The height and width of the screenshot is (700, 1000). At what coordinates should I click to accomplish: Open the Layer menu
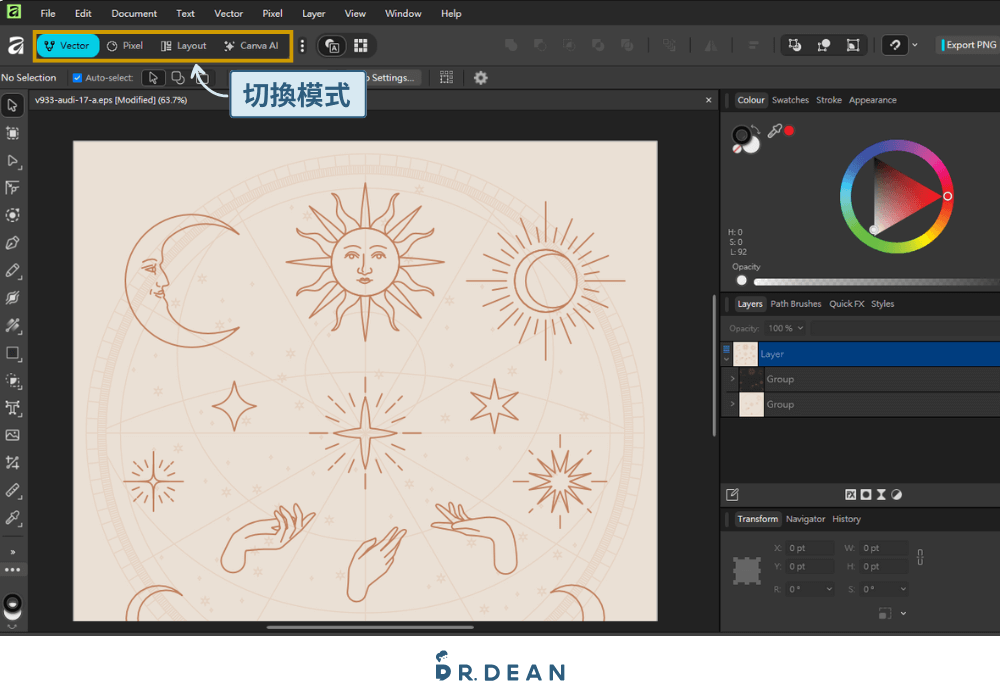[313, 13]
